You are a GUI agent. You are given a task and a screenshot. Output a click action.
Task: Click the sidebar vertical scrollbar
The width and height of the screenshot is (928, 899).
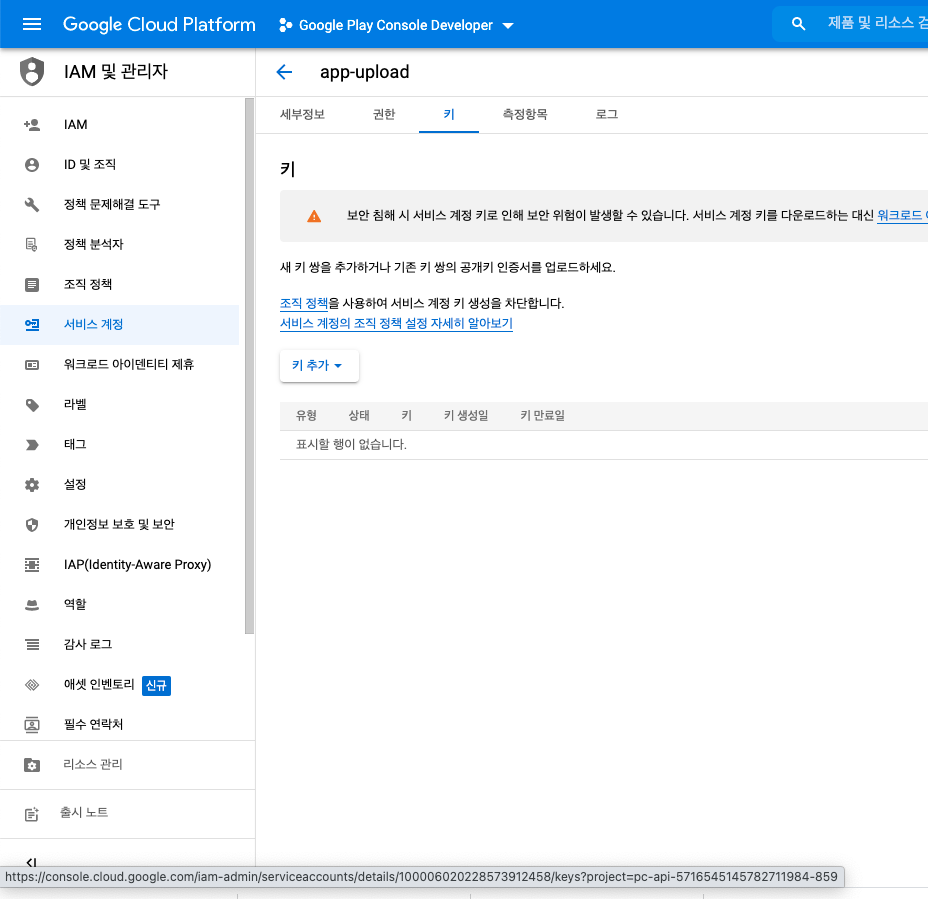[249, 366]
